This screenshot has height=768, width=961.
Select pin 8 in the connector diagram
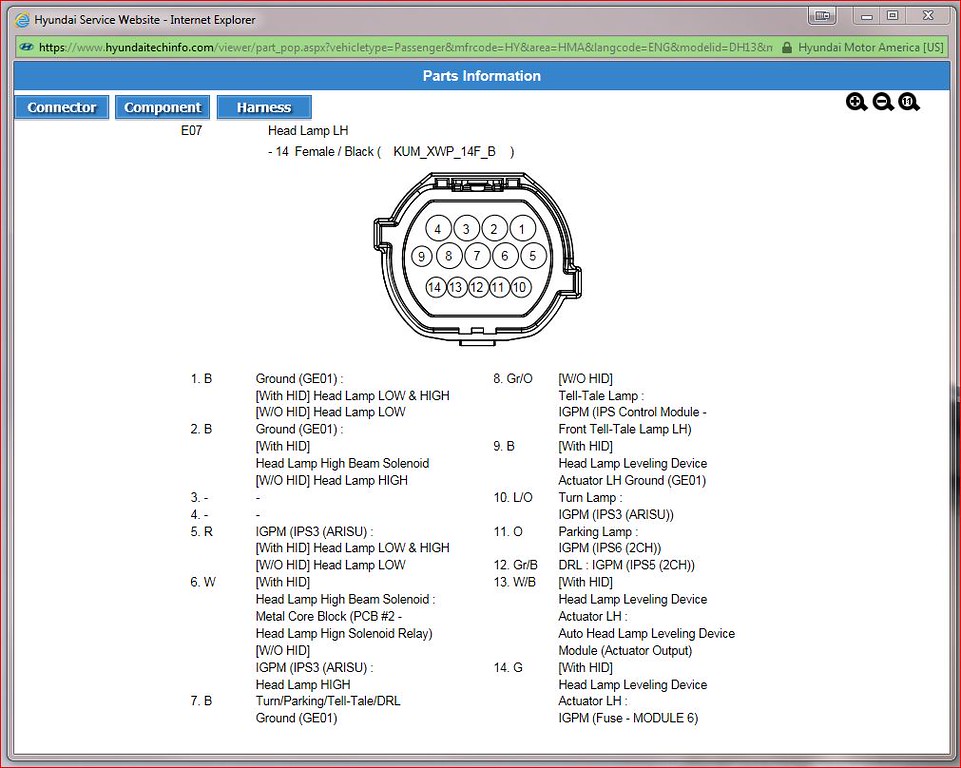(449, 256)
